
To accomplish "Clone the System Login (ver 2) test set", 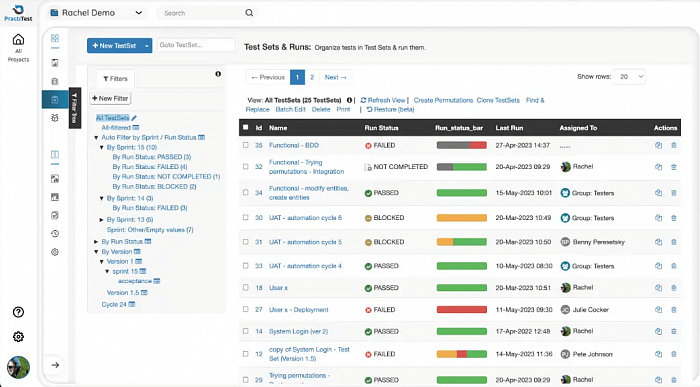I will (658, 332).
